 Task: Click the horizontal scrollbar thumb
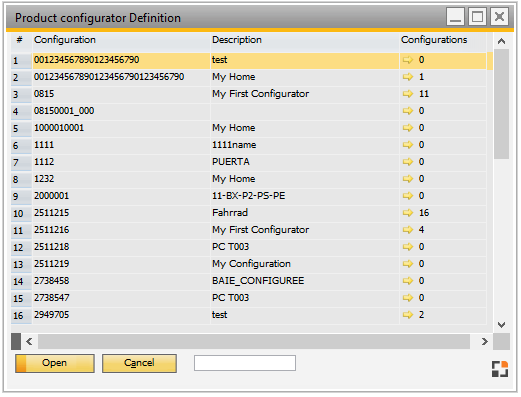click(254, 342)
